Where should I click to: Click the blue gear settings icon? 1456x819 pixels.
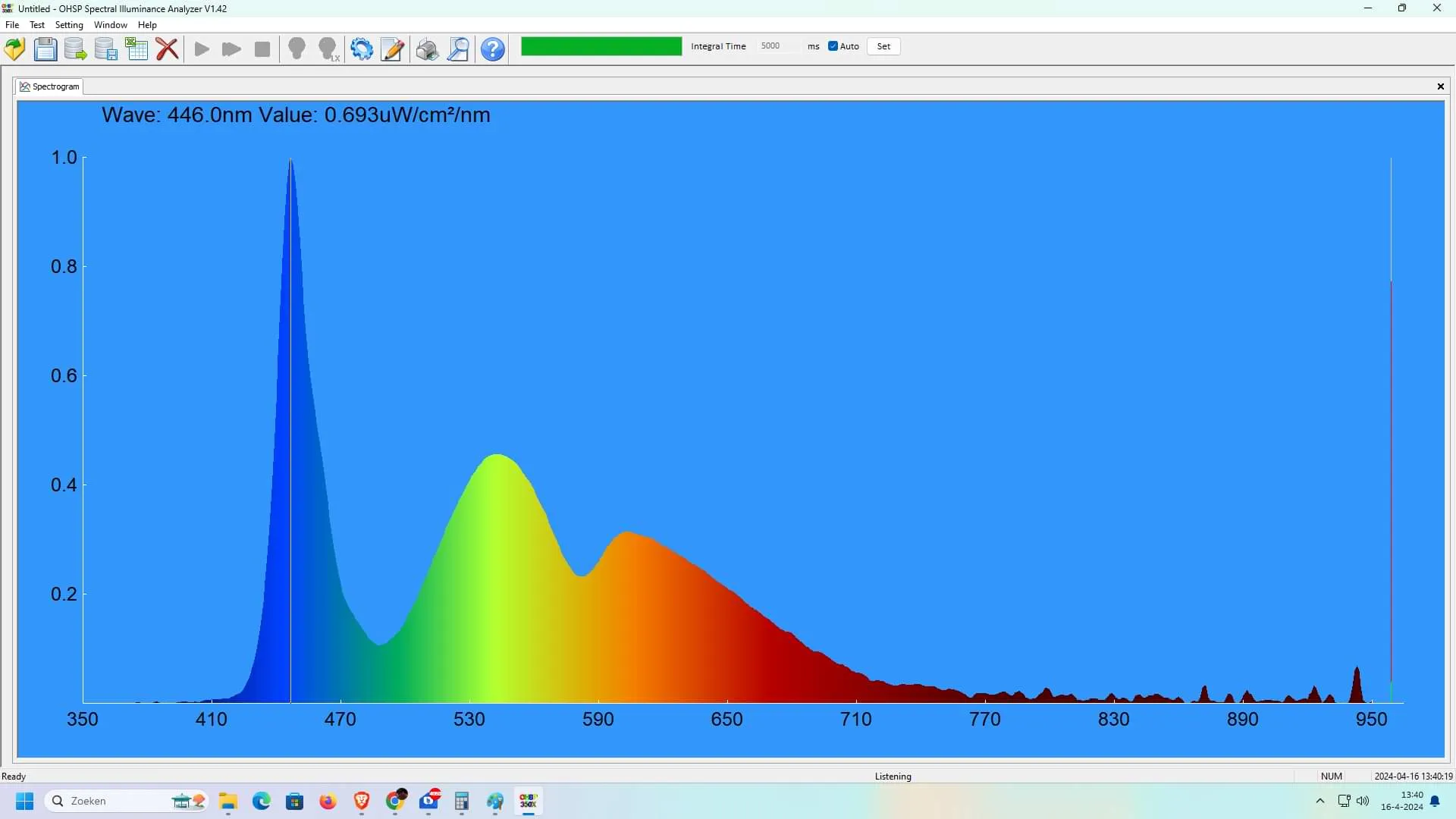(362, 49)
